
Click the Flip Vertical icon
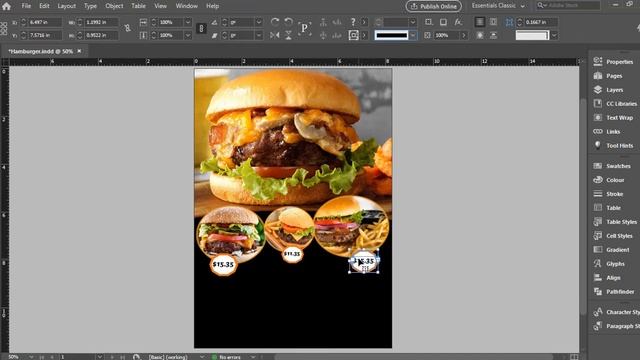(288, 35)
